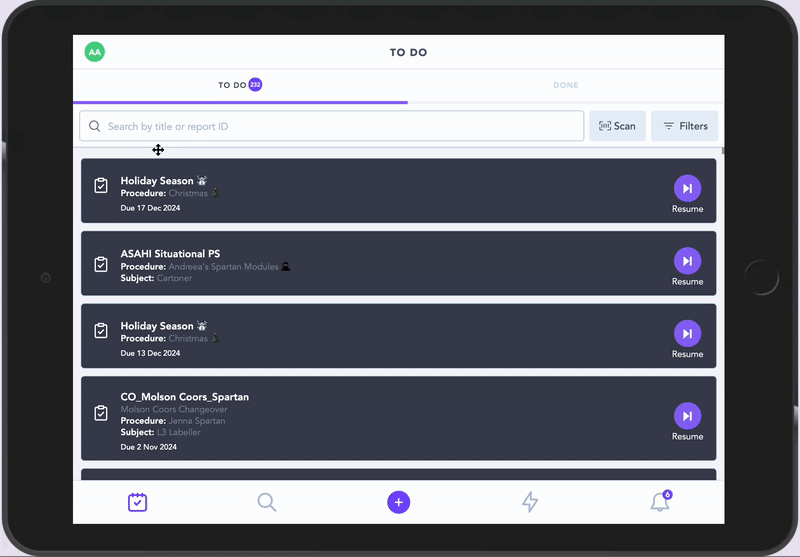Viewport: 800px width, 557px height.
Task: Tap the purple plus create button
Action: [399, 502]
